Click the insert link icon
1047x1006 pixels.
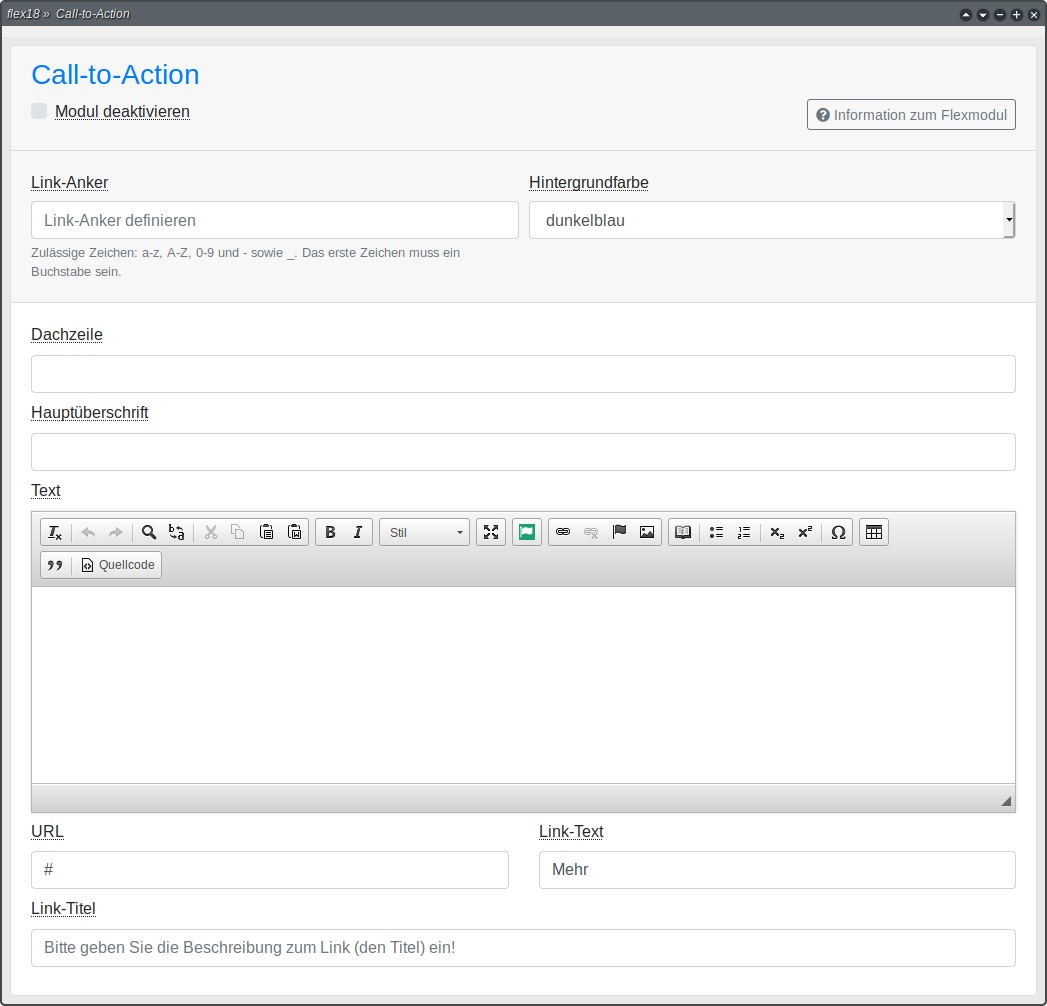click(563, 533)
